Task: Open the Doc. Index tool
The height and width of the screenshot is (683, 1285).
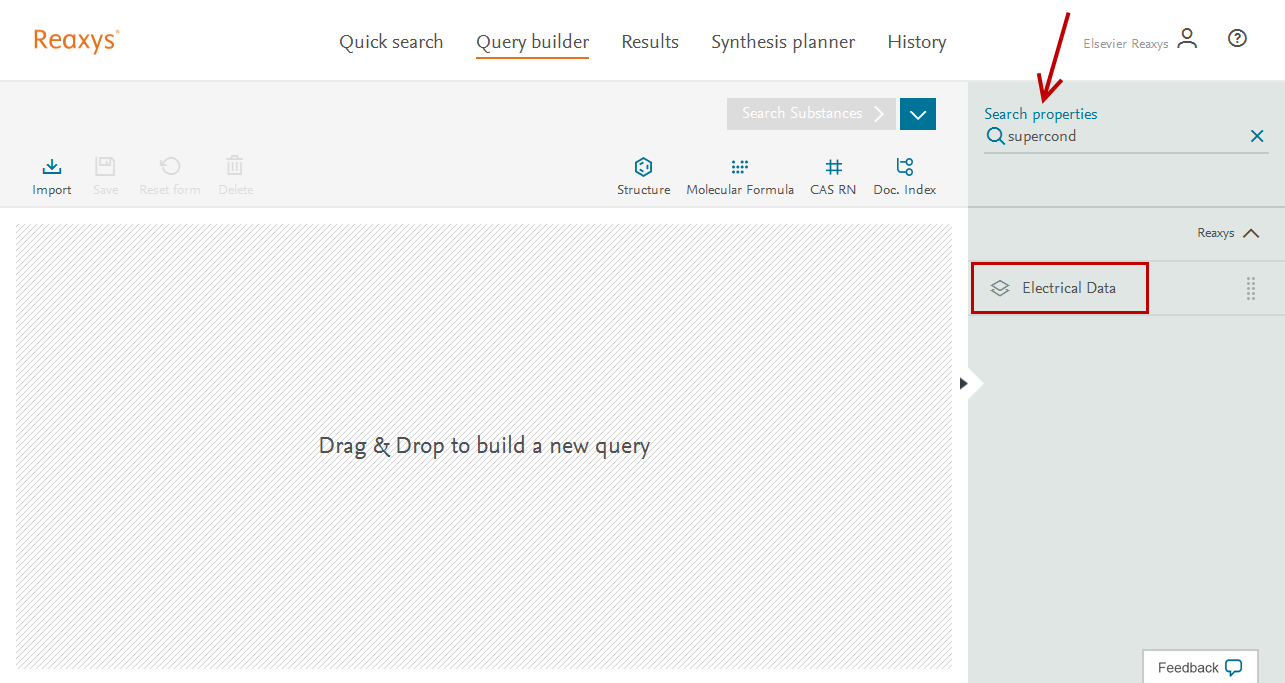Action: pos(904,167)
